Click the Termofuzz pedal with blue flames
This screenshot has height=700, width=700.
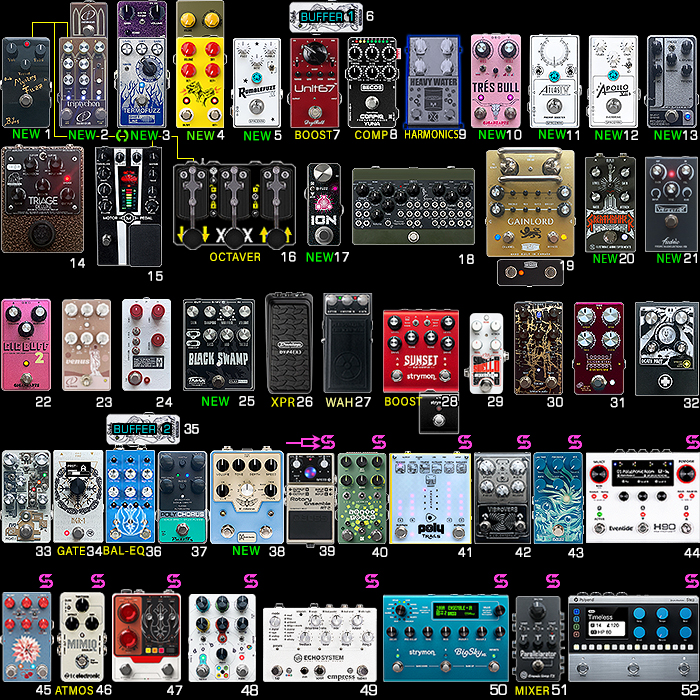pyautogui.click(x=142, y=82)
